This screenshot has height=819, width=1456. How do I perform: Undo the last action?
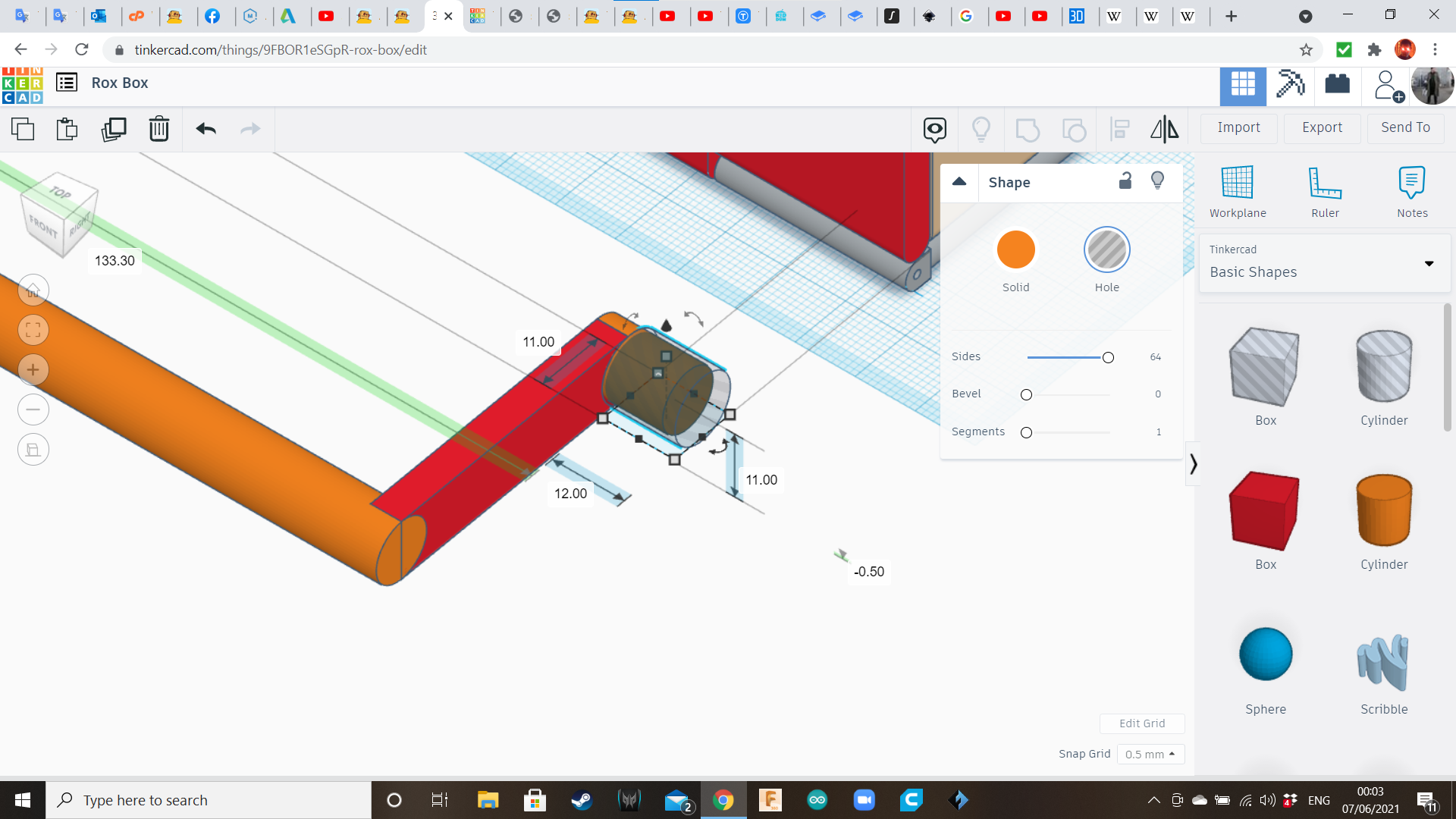coord(206,129)
